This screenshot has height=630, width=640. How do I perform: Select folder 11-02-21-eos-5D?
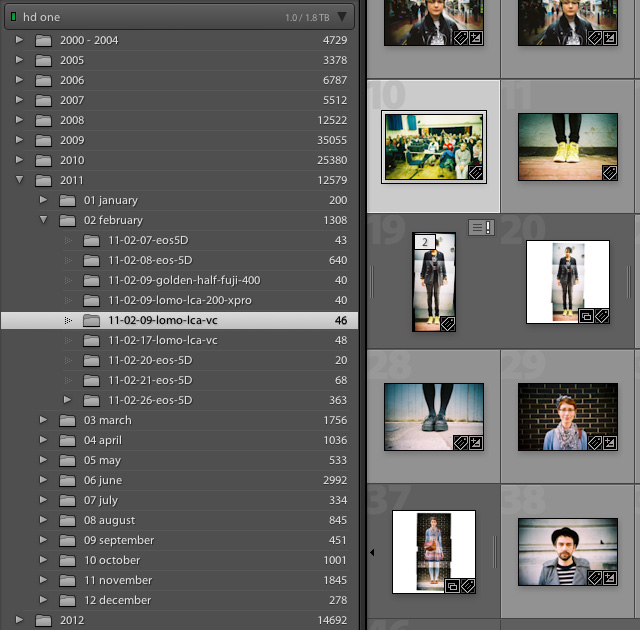tap(180, 380)
